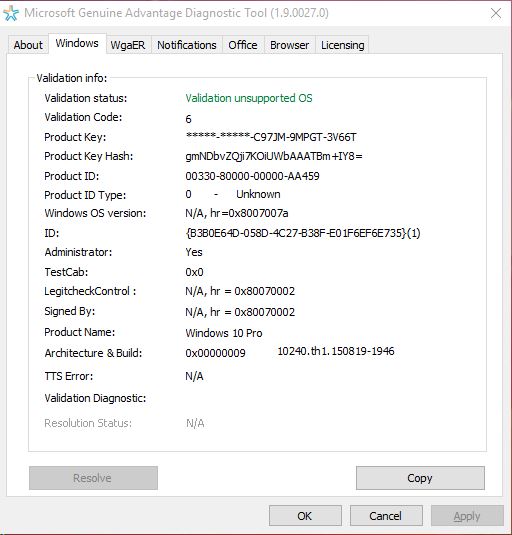The image size is (512, 535).
Task: Click the Resolution Status N/A value
Action: (195, 423)
